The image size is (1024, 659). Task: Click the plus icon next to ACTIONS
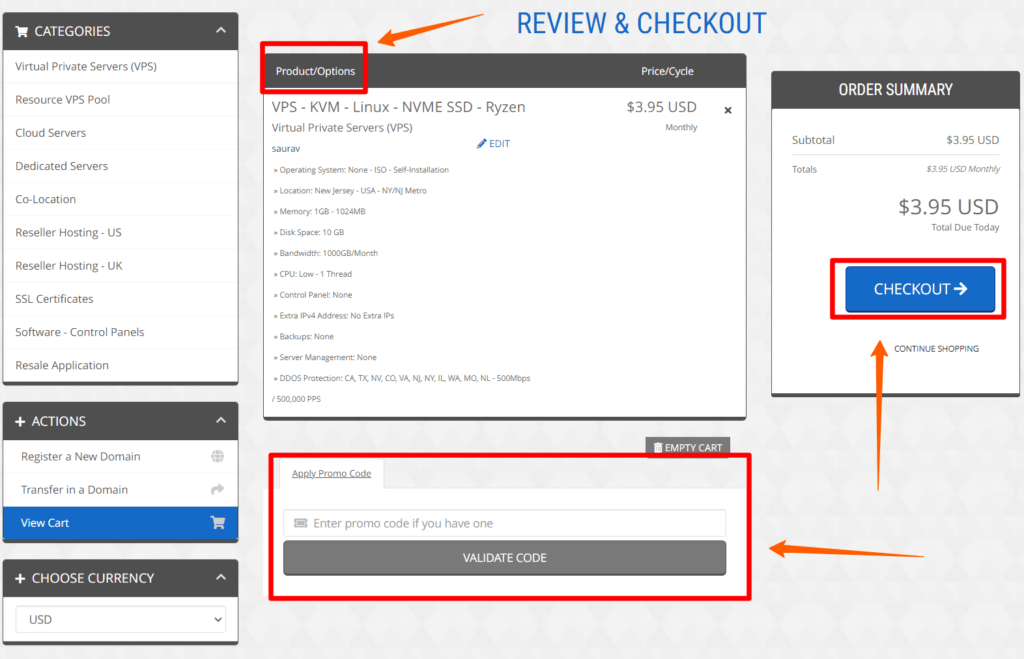pyautogui.click(x=22, y=420)
